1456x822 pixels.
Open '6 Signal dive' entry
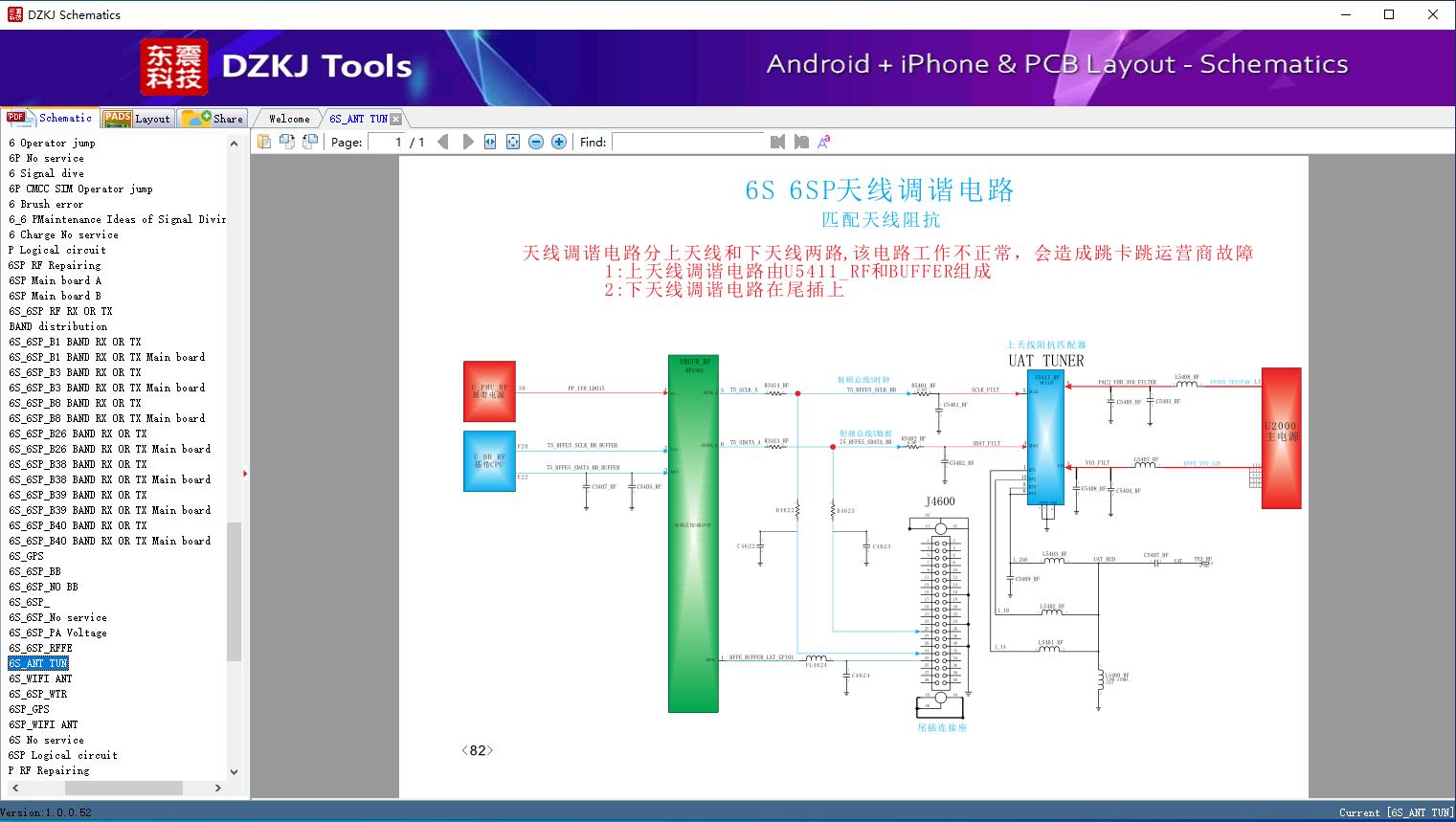click(x=46, y=173)
